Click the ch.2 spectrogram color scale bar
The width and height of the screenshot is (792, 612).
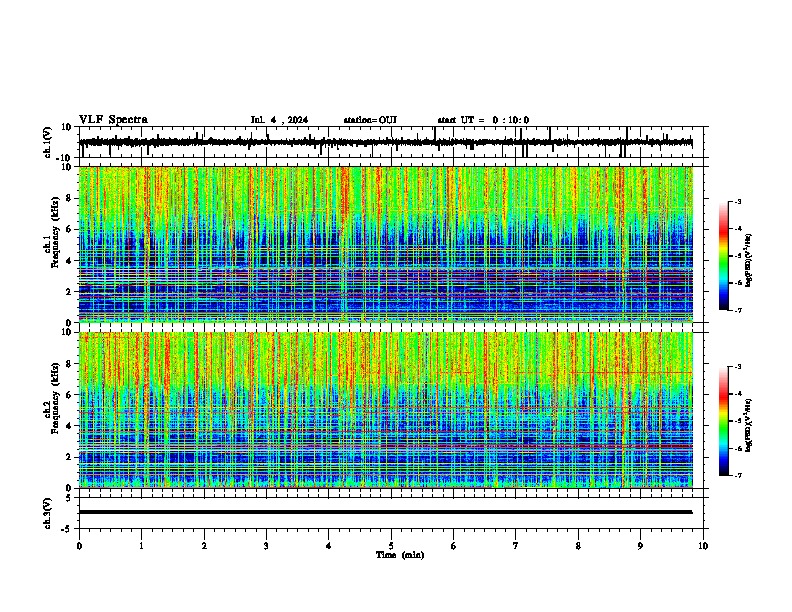724,421
